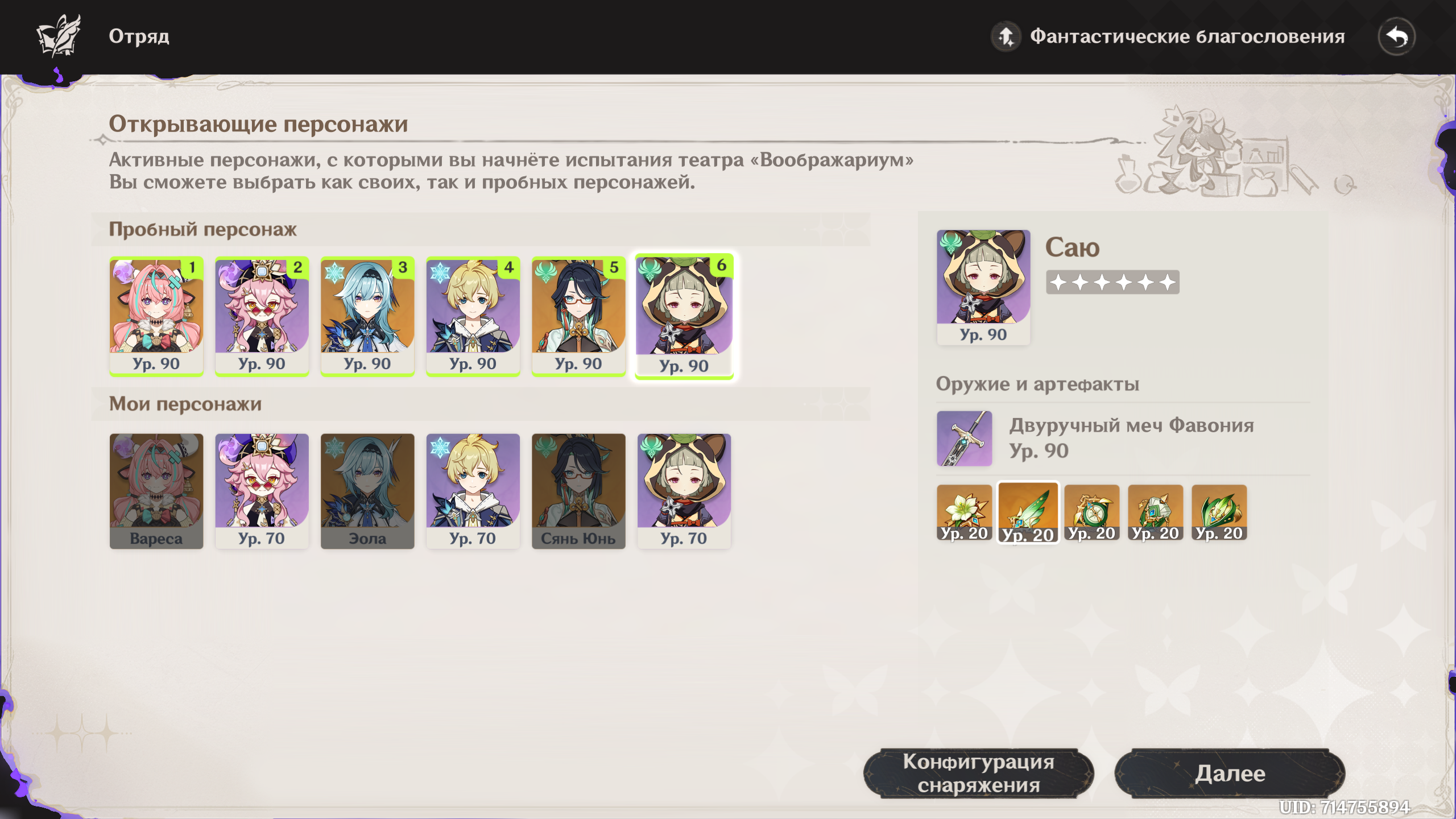
Task: Select the green feather artifact
Action: [x=1028, y=512]
